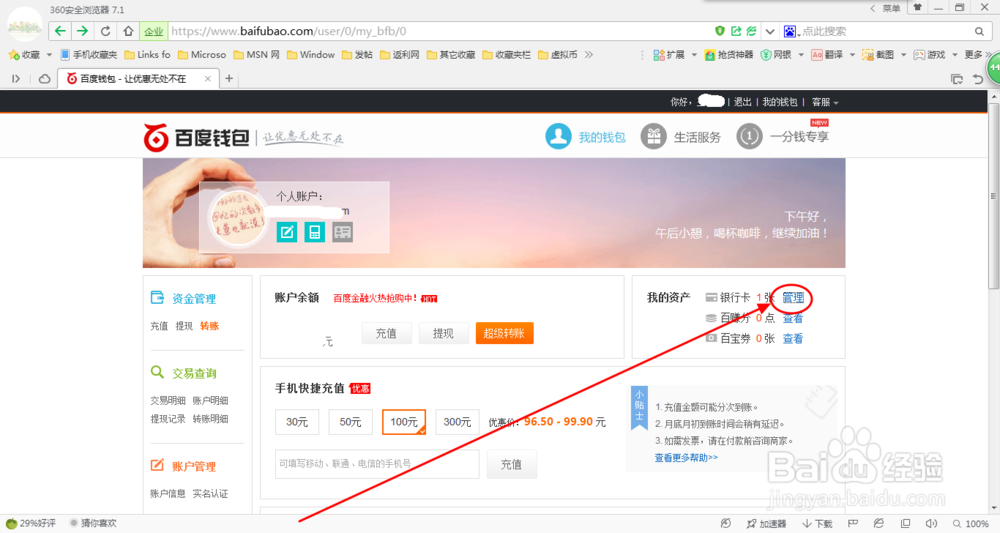
Task: Click 提现 button in 账户余额 panel
Action: tap(443, 333)
